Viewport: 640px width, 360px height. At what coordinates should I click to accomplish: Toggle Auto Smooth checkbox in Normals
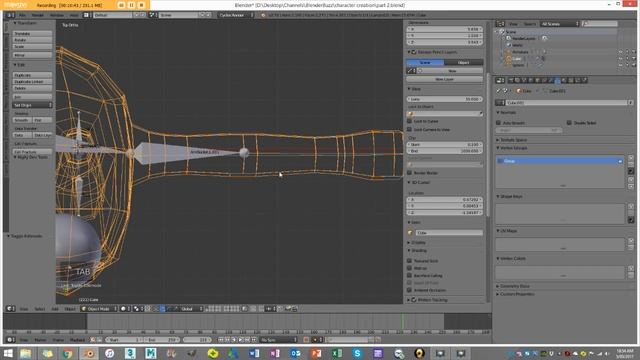point(498,122)
